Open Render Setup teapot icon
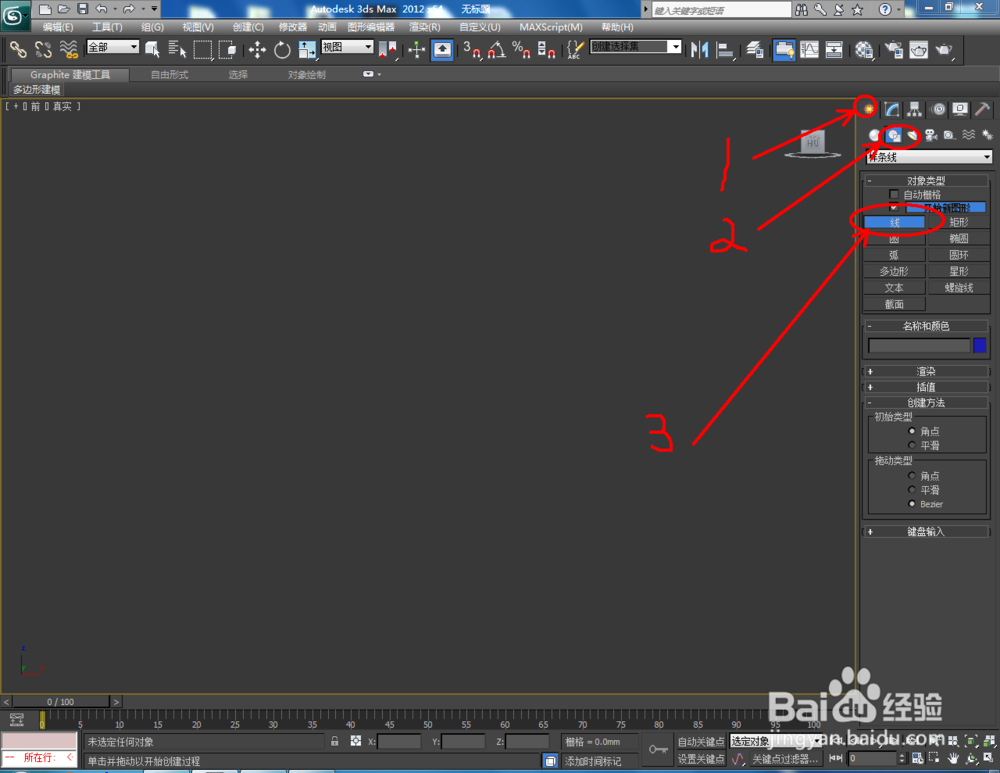The height and width of the screenshot is (773, 1000). [893, 49]
